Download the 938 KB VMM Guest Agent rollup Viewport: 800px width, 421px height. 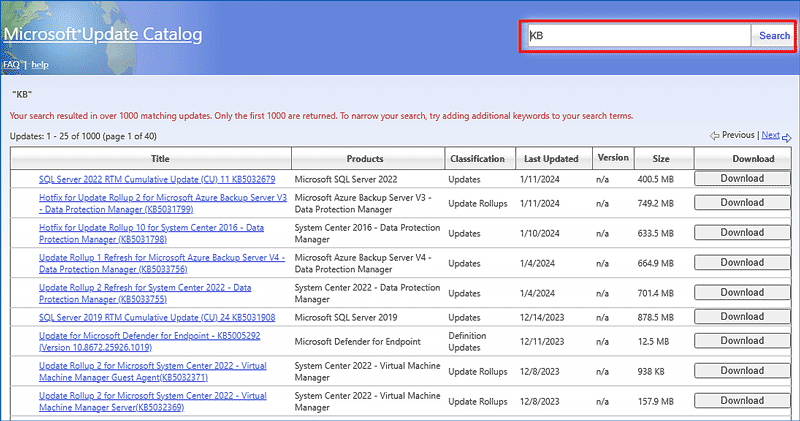[742, 370]
